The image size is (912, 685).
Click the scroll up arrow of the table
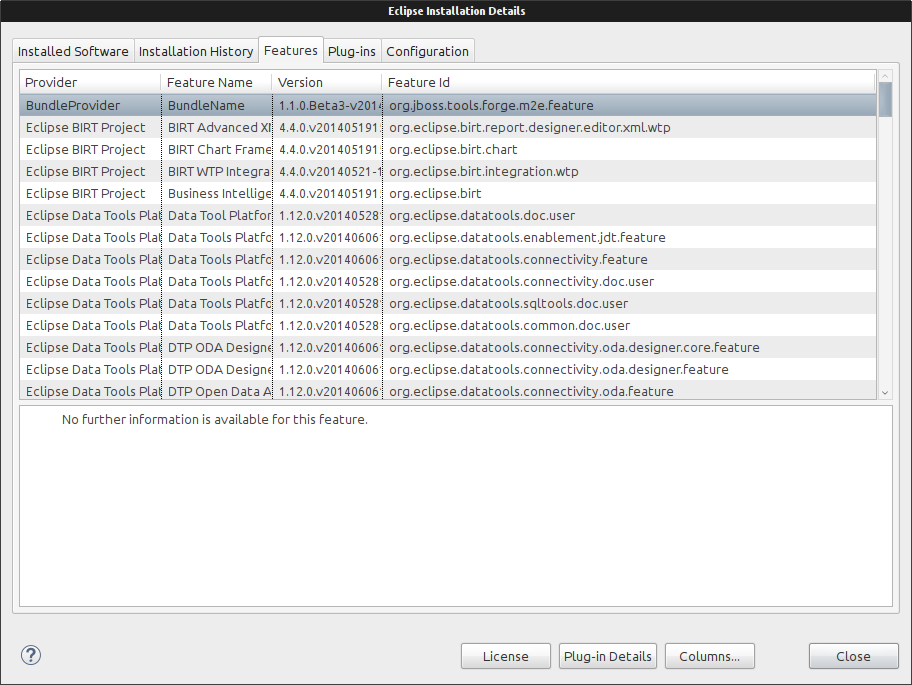885,76
